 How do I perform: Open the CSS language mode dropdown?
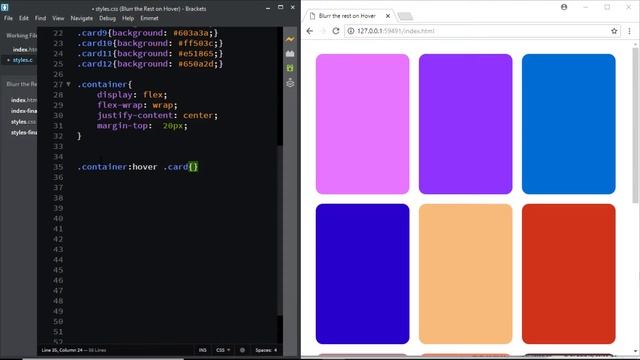(x=223, y=350)
